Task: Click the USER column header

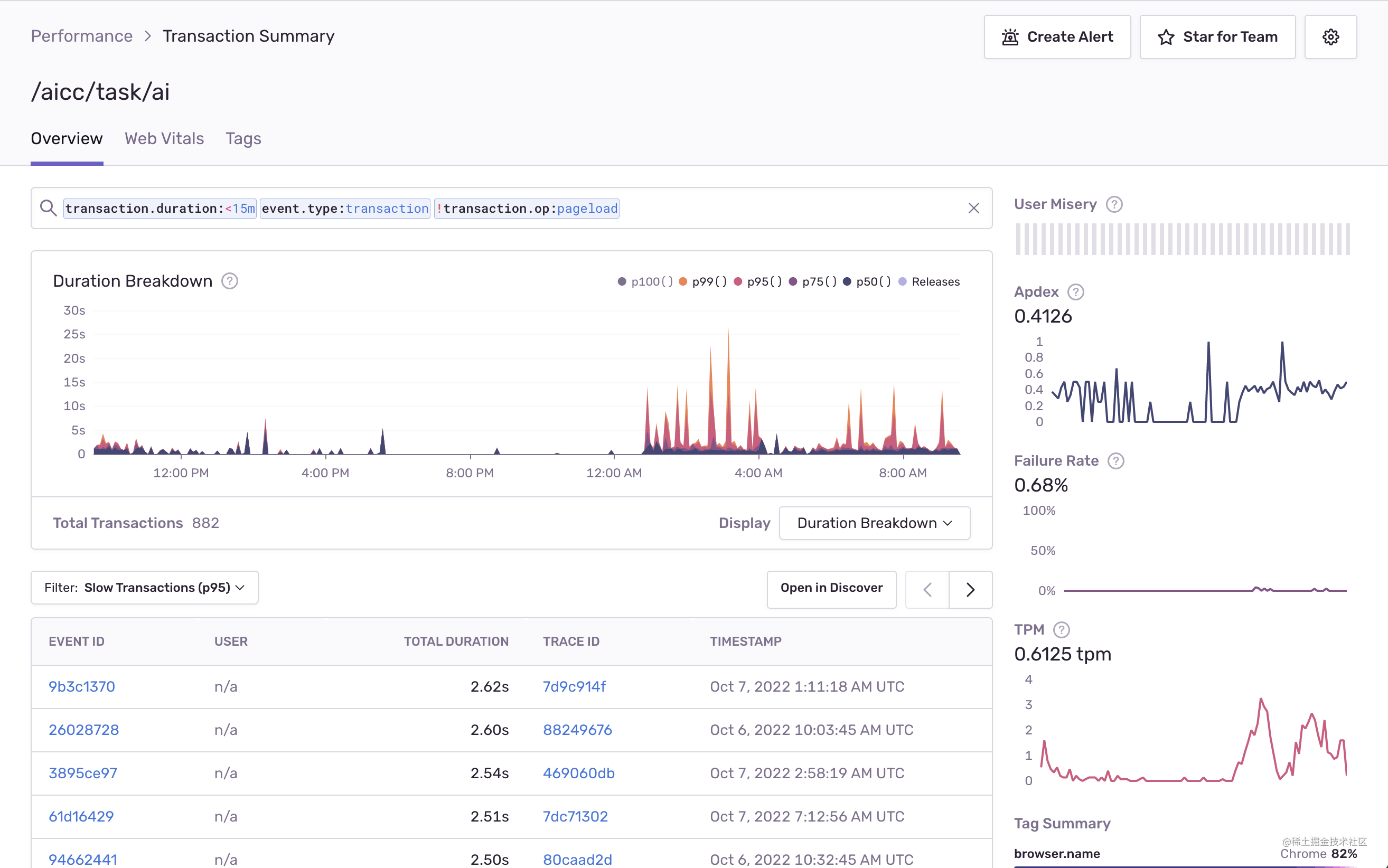Action: (x=231, y=641)
